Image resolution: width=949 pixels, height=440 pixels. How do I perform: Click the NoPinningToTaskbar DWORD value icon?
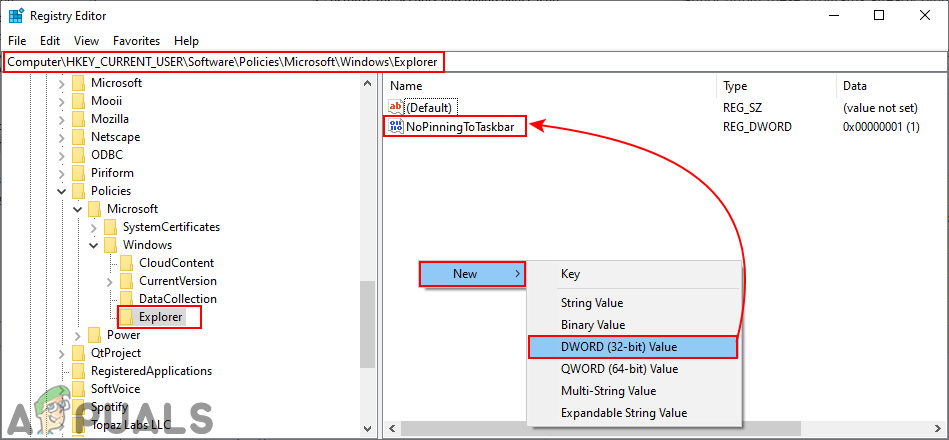[x=395, y=126]
